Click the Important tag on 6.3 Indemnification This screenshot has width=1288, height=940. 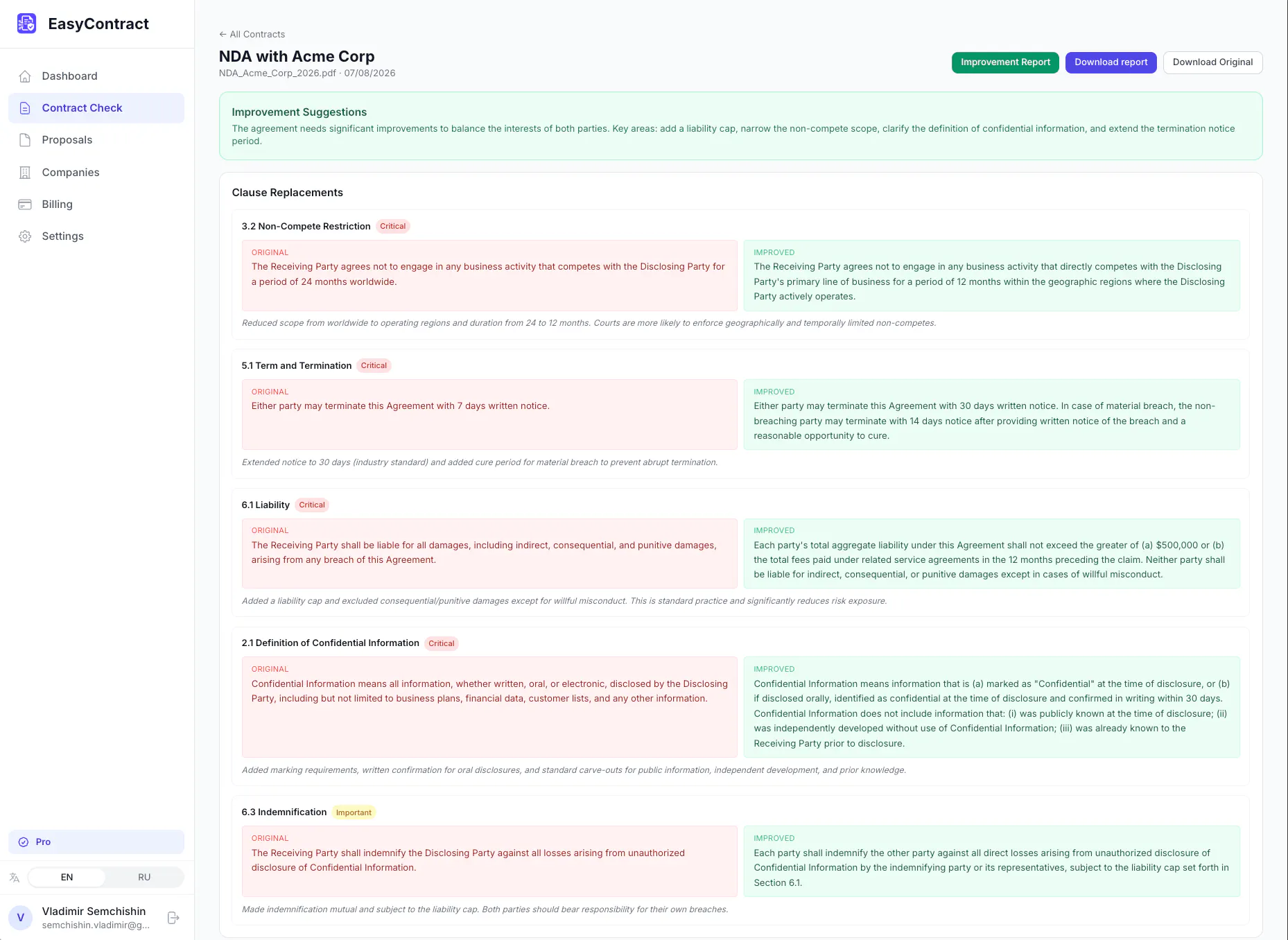point(354,812)
